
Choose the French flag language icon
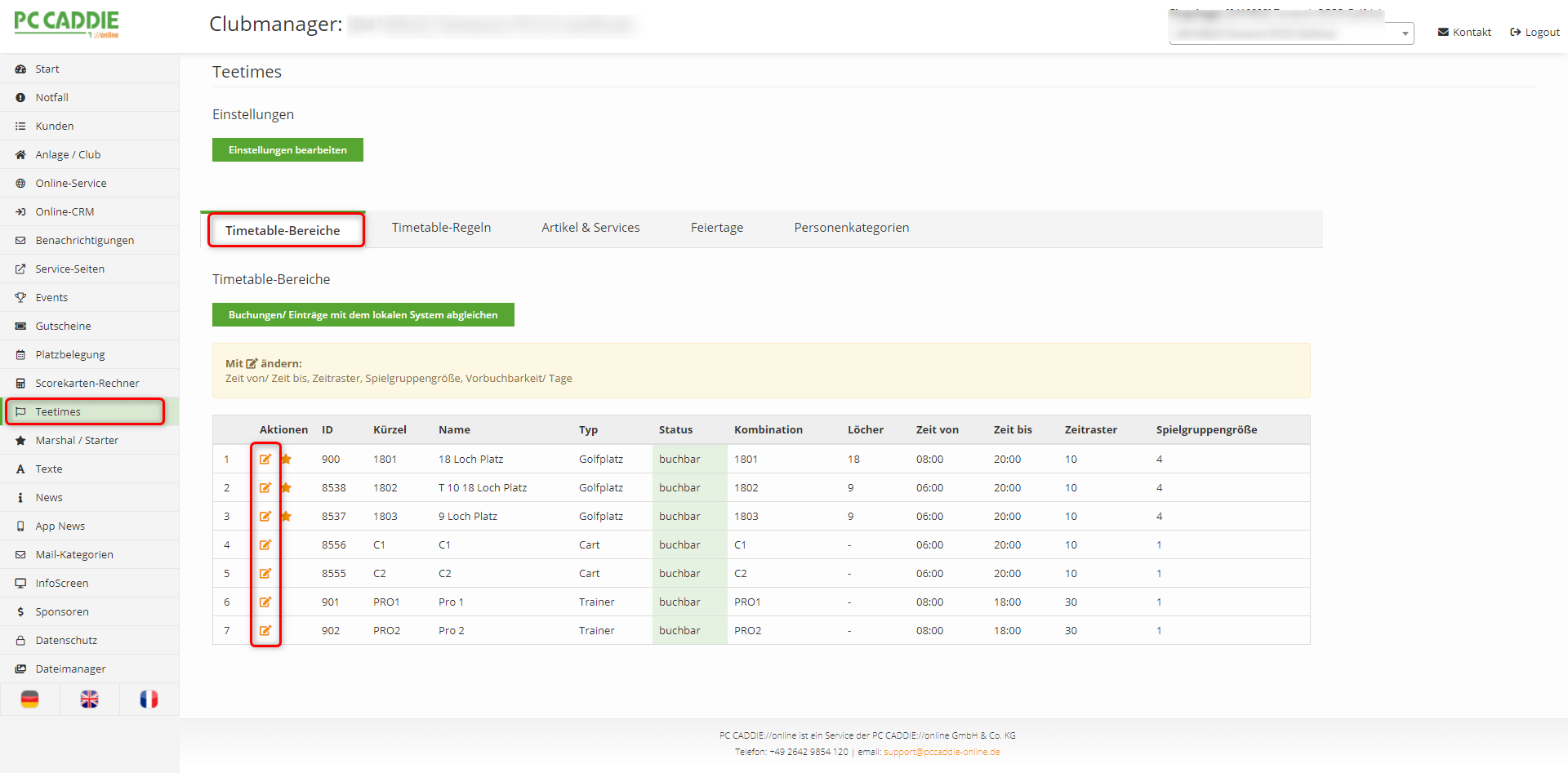[x=149, y=700]
